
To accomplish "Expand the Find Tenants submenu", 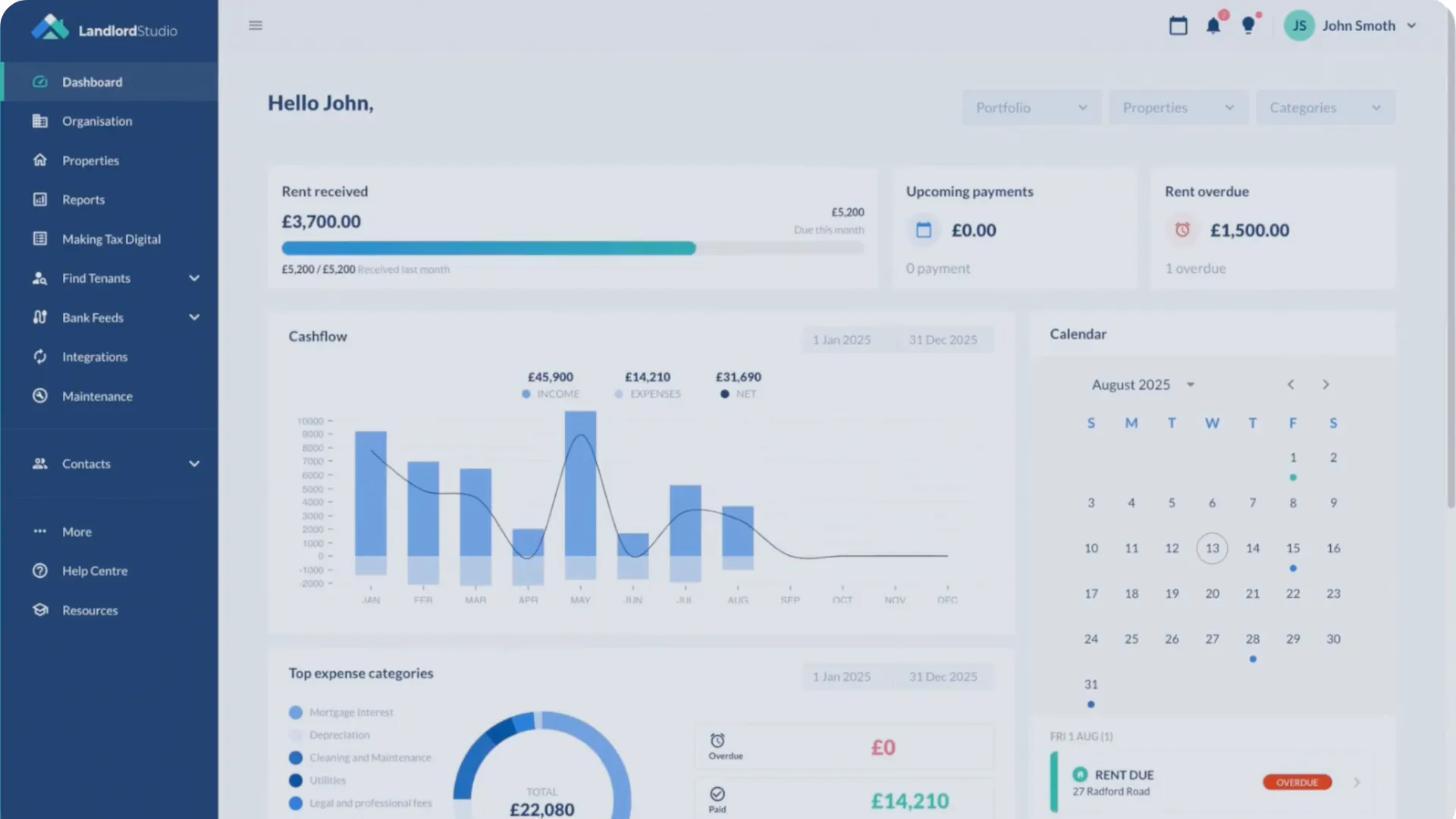I will (194, 278).
